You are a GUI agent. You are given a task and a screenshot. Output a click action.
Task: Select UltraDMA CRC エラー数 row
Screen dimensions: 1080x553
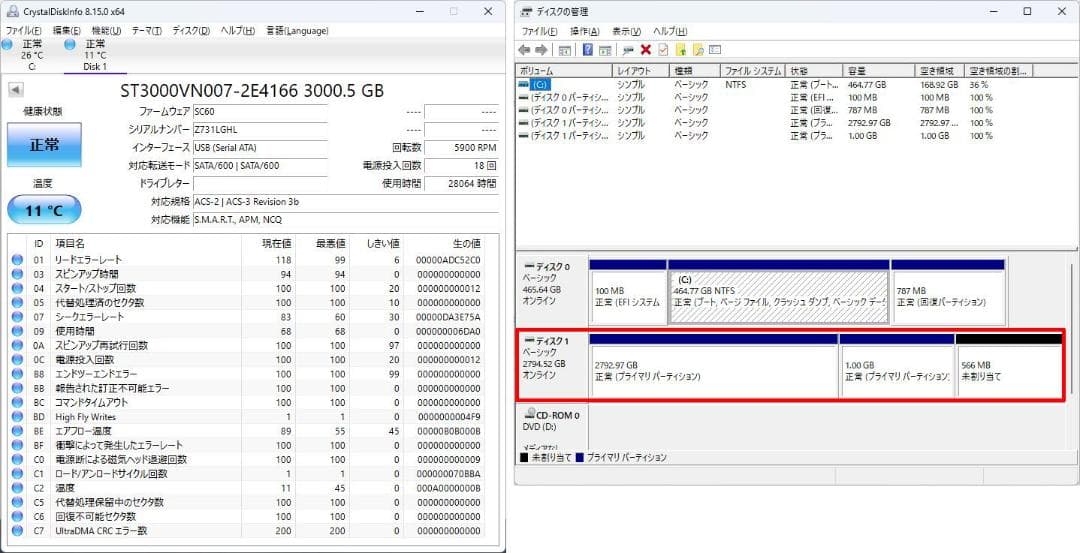click(247, 531)
